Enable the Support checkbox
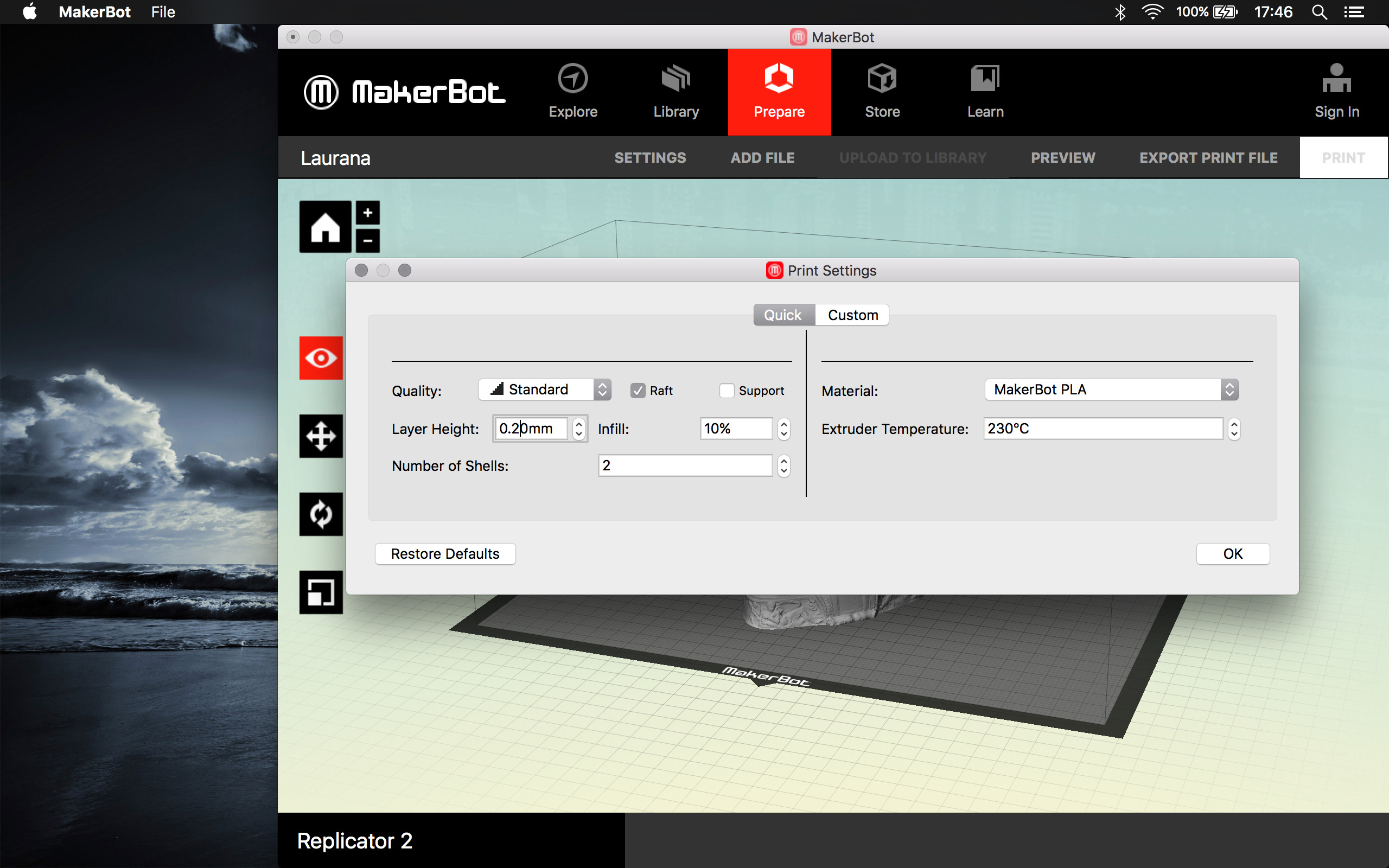Image resolution: width=1389 pixels, height=868 pixels. [x=727, y=391]
